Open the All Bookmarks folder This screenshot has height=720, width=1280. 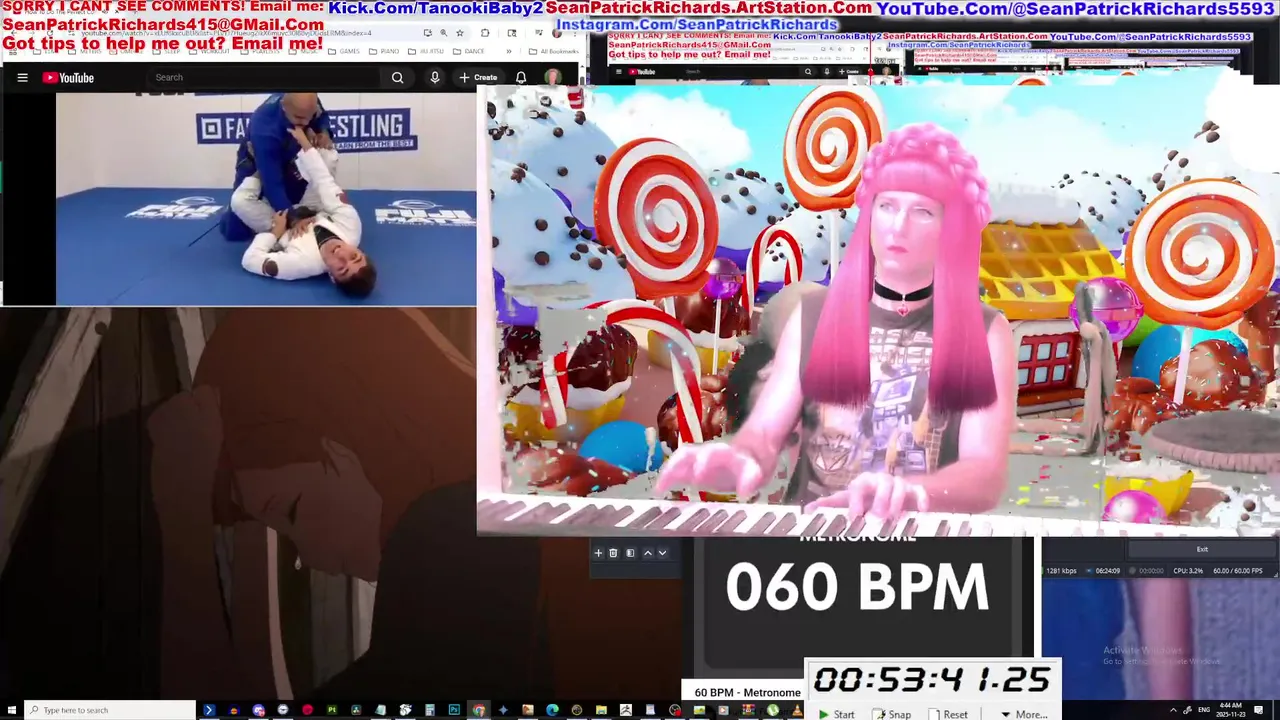click(554, 51)
